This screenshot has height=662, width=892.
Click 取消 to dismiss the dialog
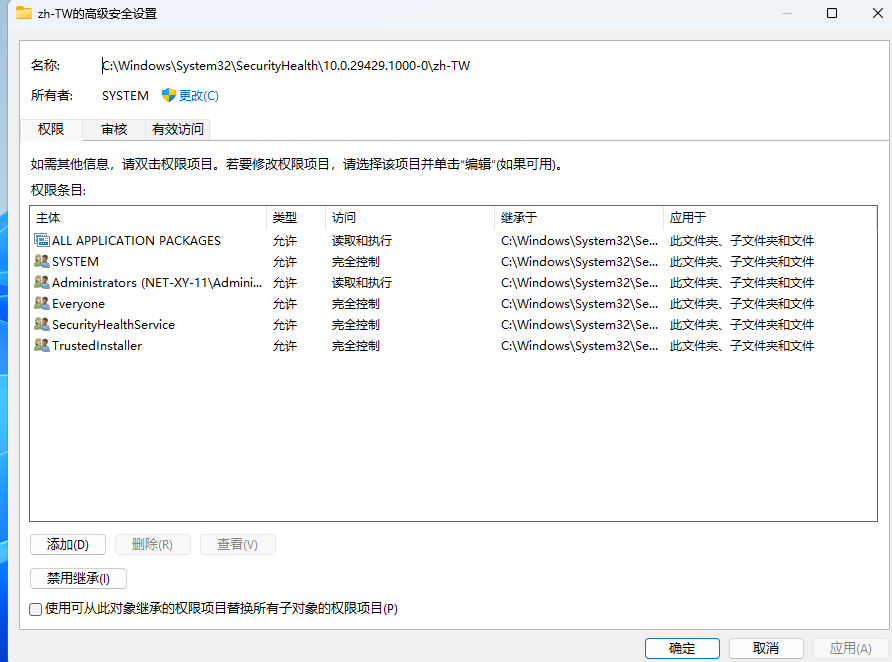coord(766,648)
